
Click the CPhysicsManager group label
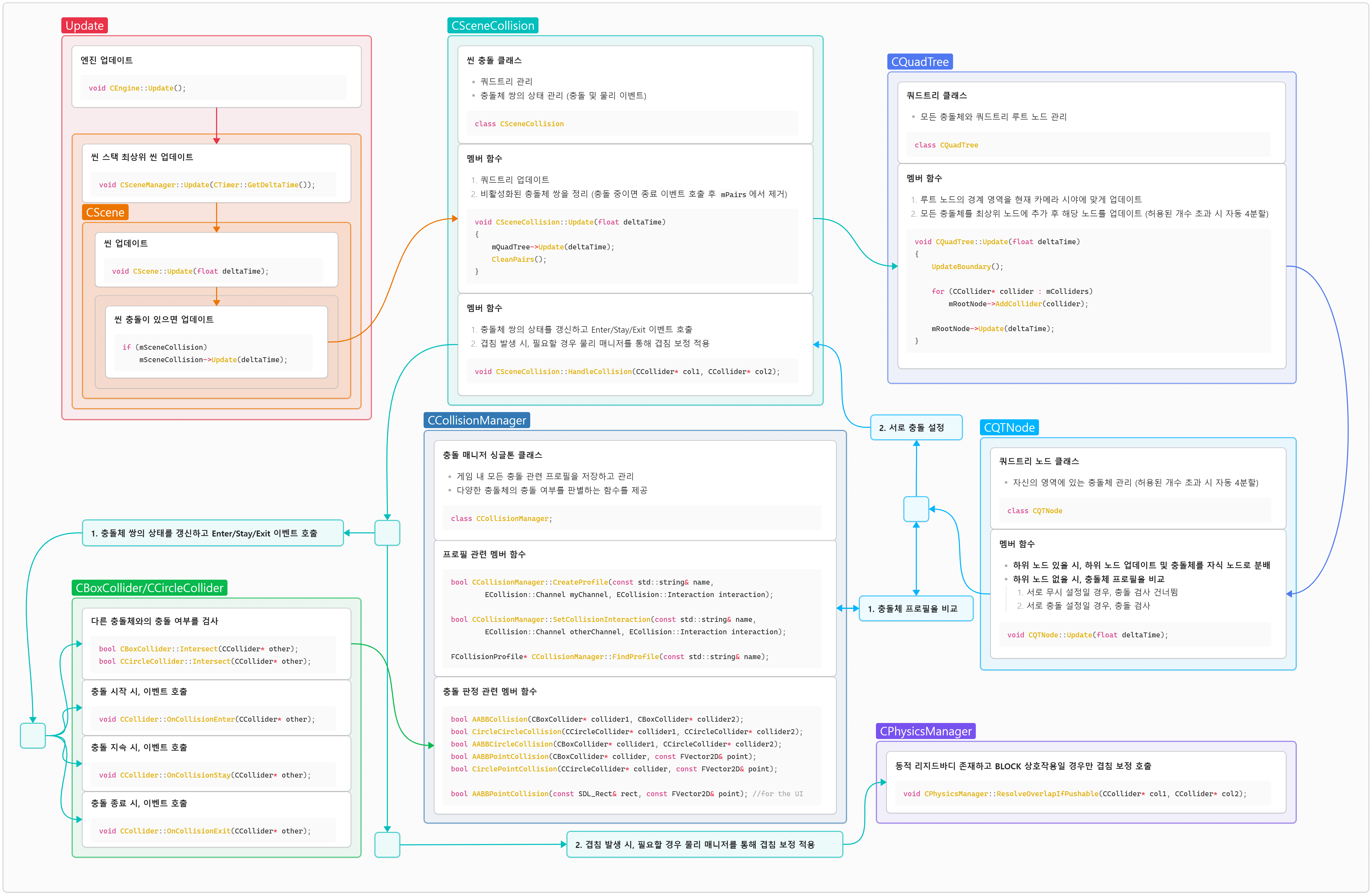[925, 731]
